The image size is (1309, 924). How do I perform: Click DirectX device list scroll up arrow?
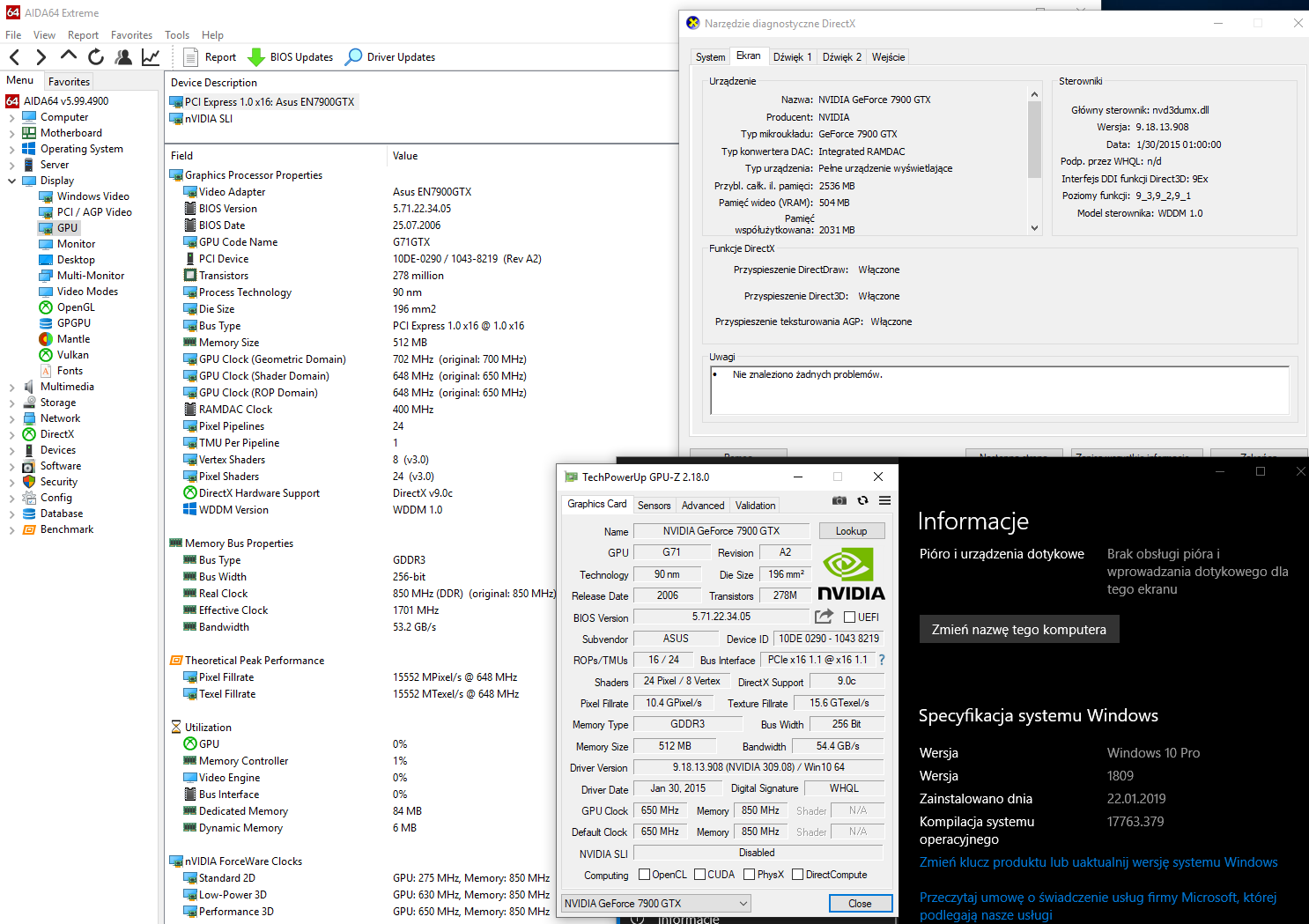tap(1034, 94)
